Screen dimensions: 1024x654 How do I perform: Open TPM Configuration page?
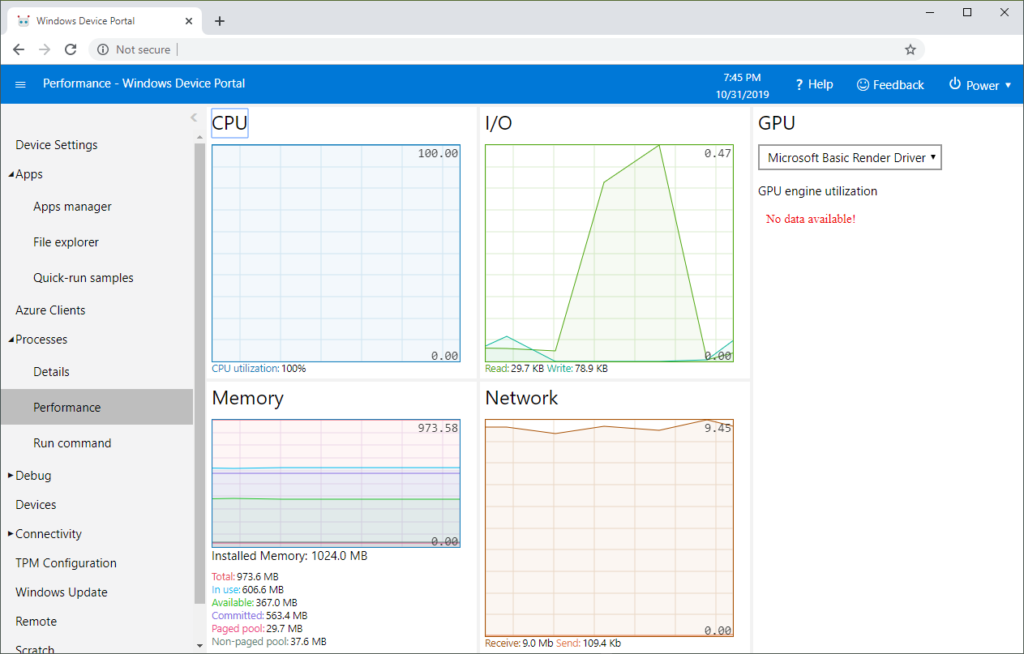(x=65, y=563)
